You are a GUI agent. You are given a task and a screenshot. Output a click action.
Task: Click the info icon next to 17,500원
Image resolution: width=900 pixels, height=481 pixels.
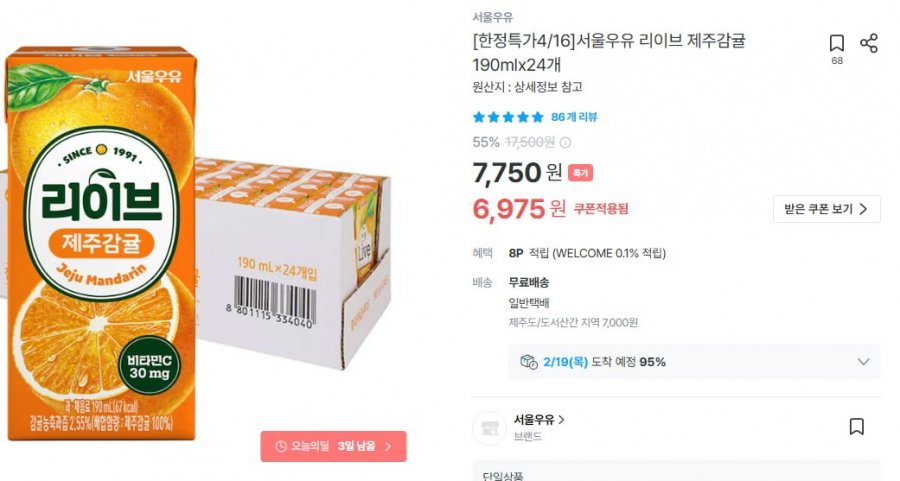coord(565,142)
